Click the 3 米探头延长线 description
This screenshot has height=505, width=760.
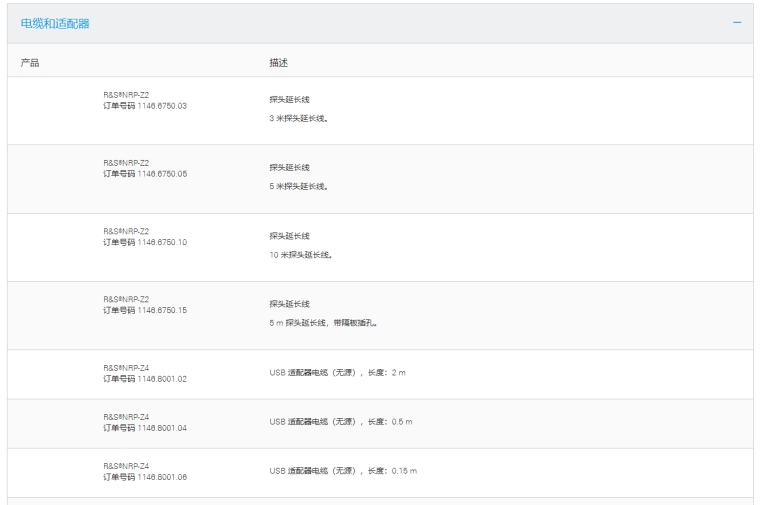click(x=299, y=118)
